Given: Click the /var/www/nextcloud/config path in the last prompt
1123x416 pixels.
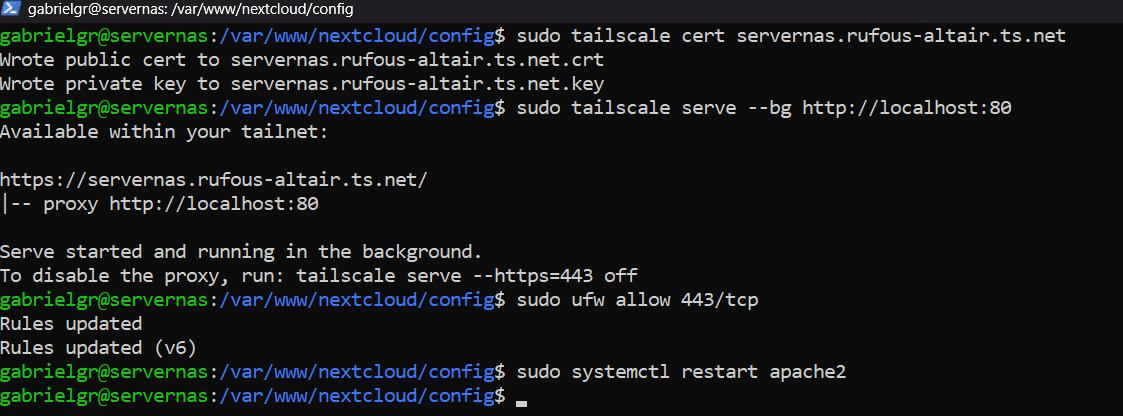Looking at the screenshot, I should tap(356, 396).
